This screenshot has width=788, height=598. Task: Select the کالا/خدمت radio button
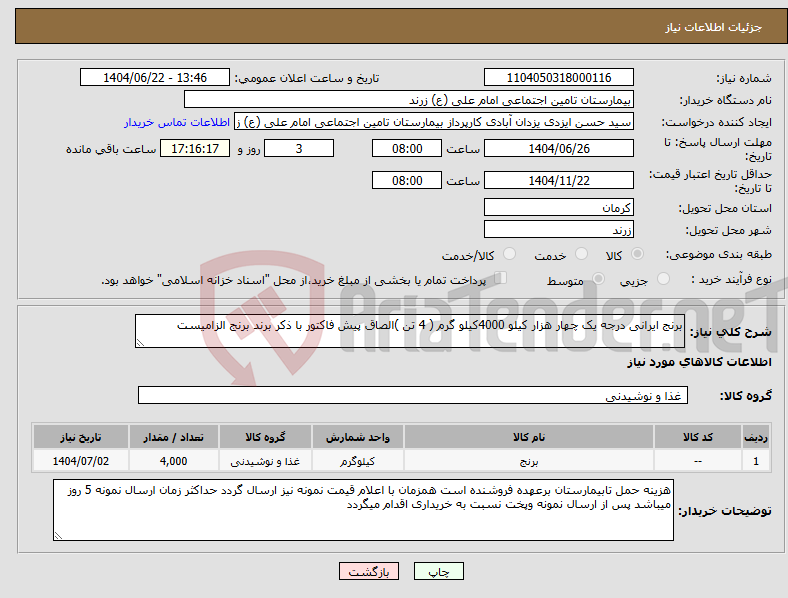coord(510,254)
